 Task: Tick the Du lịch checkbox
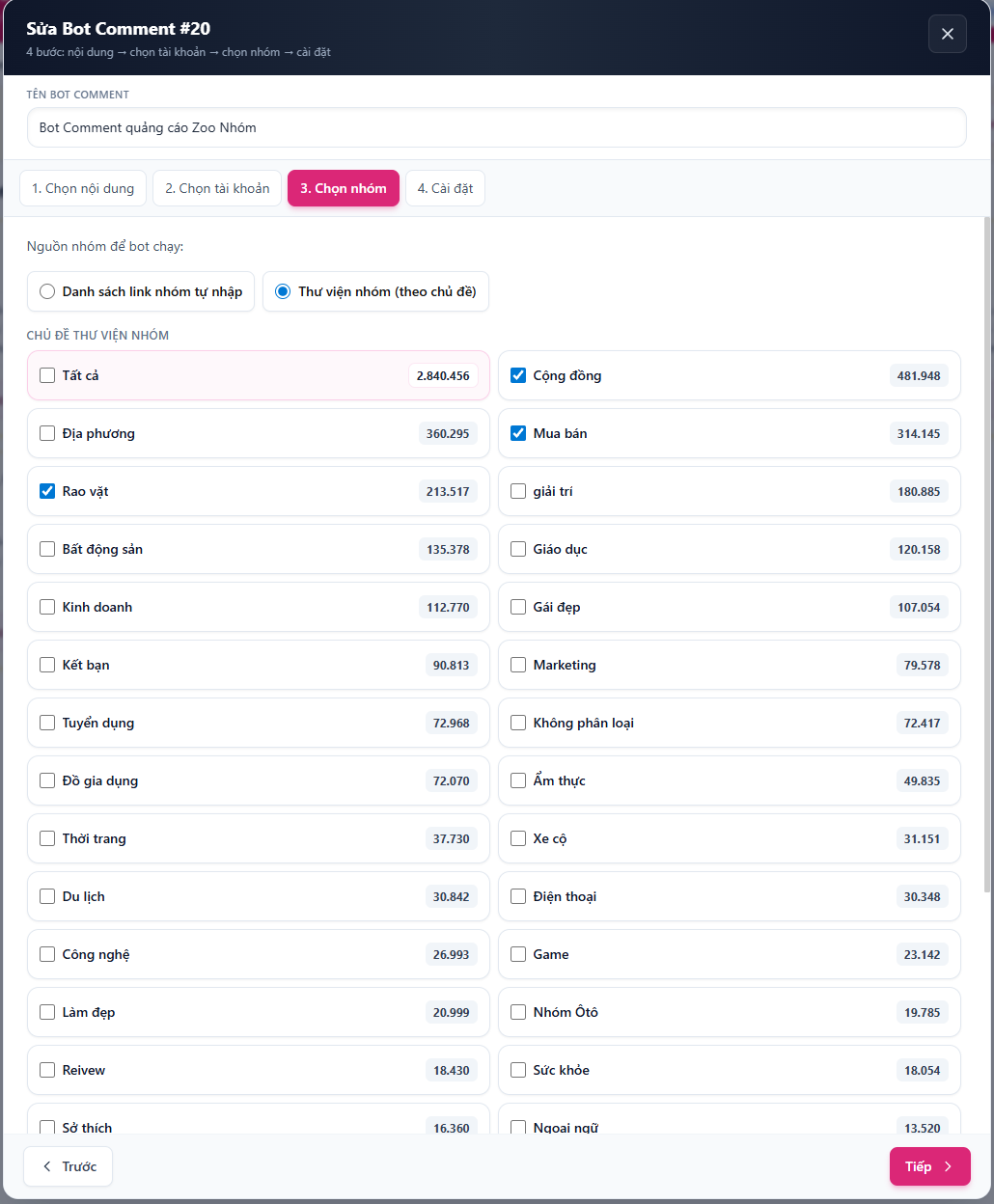point(47,896)
